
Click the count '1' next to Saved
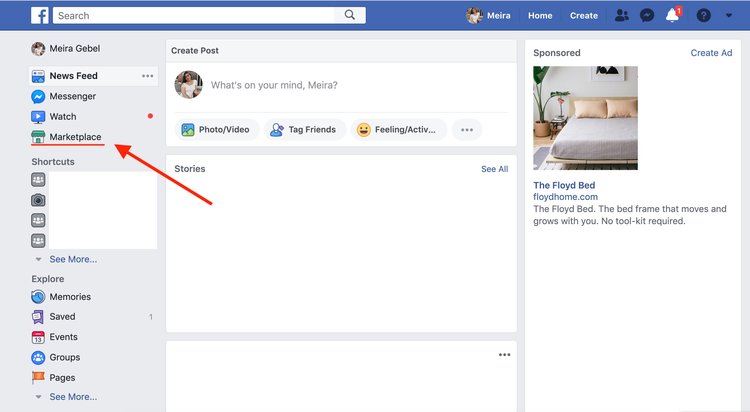click(x=151, y=317)
